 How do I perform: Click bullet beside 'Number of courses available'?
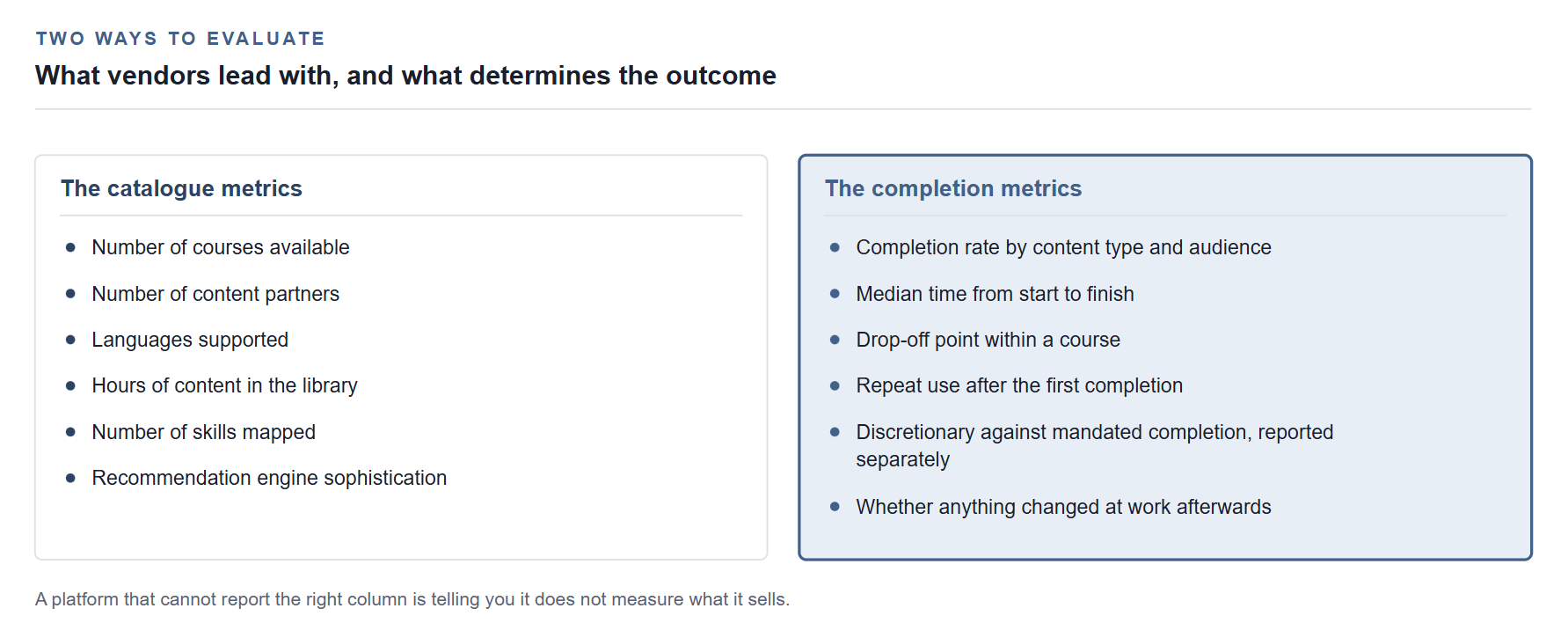pos(70,247)
